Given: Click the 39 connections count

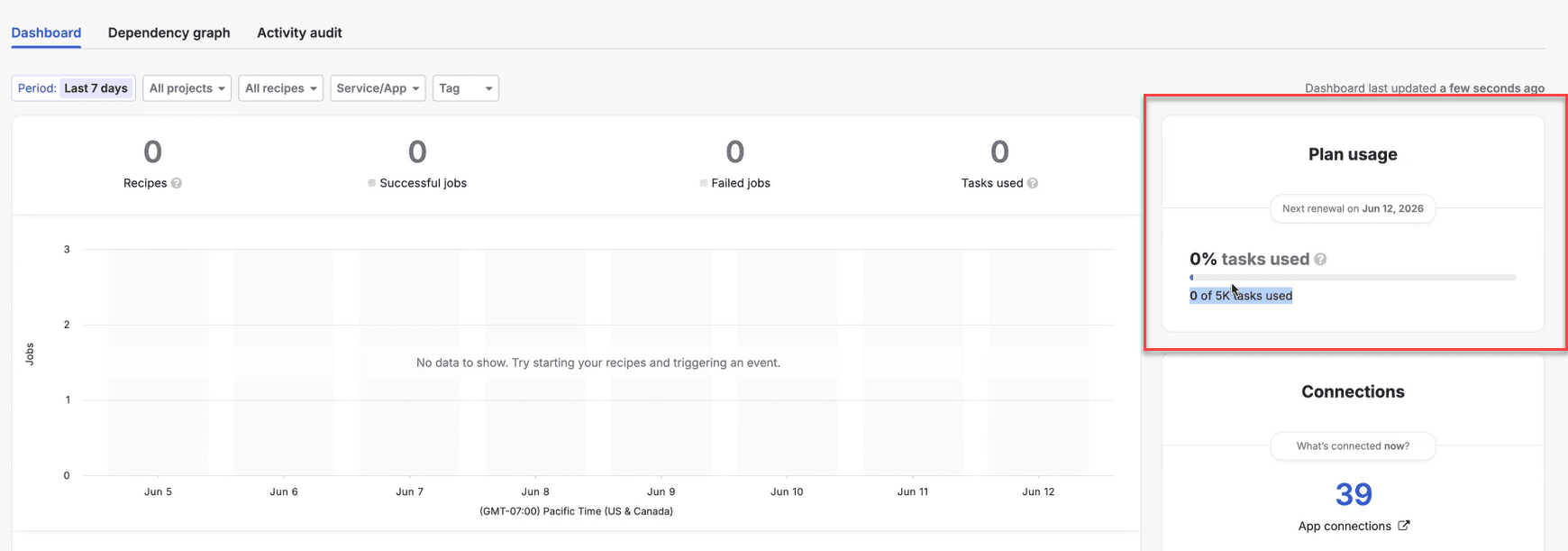Looking at the screenshot, I should coord(1354,494).
